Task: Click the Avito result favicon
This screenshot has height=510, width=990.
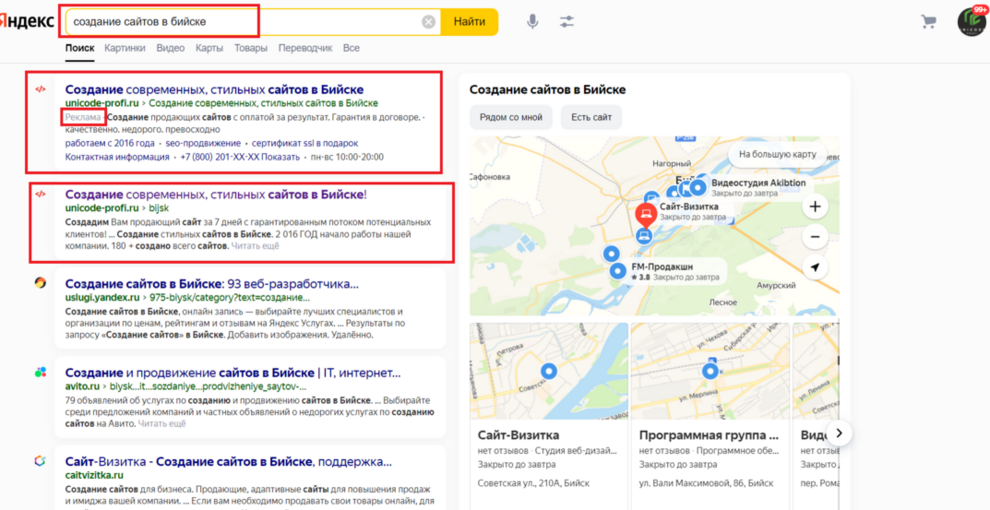Action: tap(40, 372)
